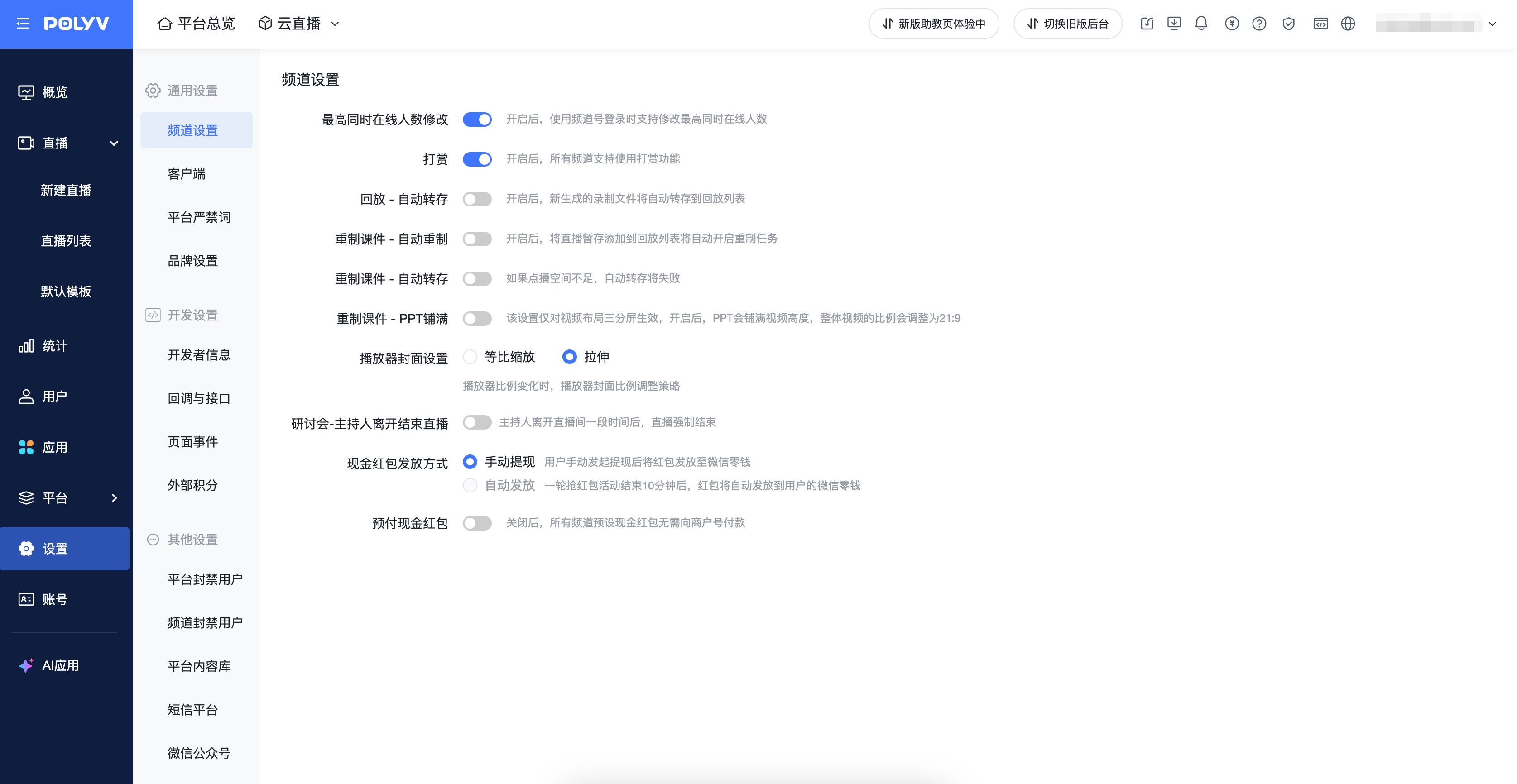Enable 研讨会-主持人离开结束直播 toggle
Viewport: 1517px width, 784px height.
(477, 423)
